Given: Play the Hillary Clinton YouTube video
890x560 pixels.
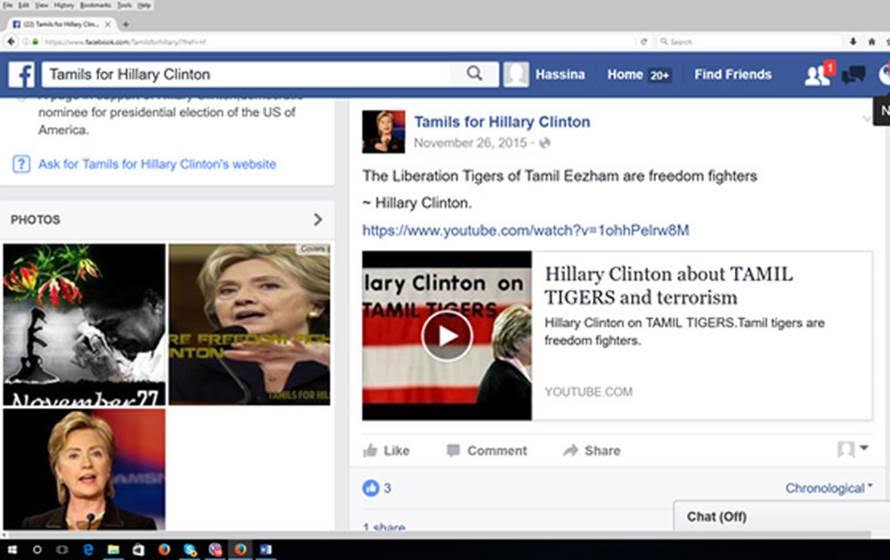Looking at the screenshot, I should pyautogui.click(x=446, y=336).
